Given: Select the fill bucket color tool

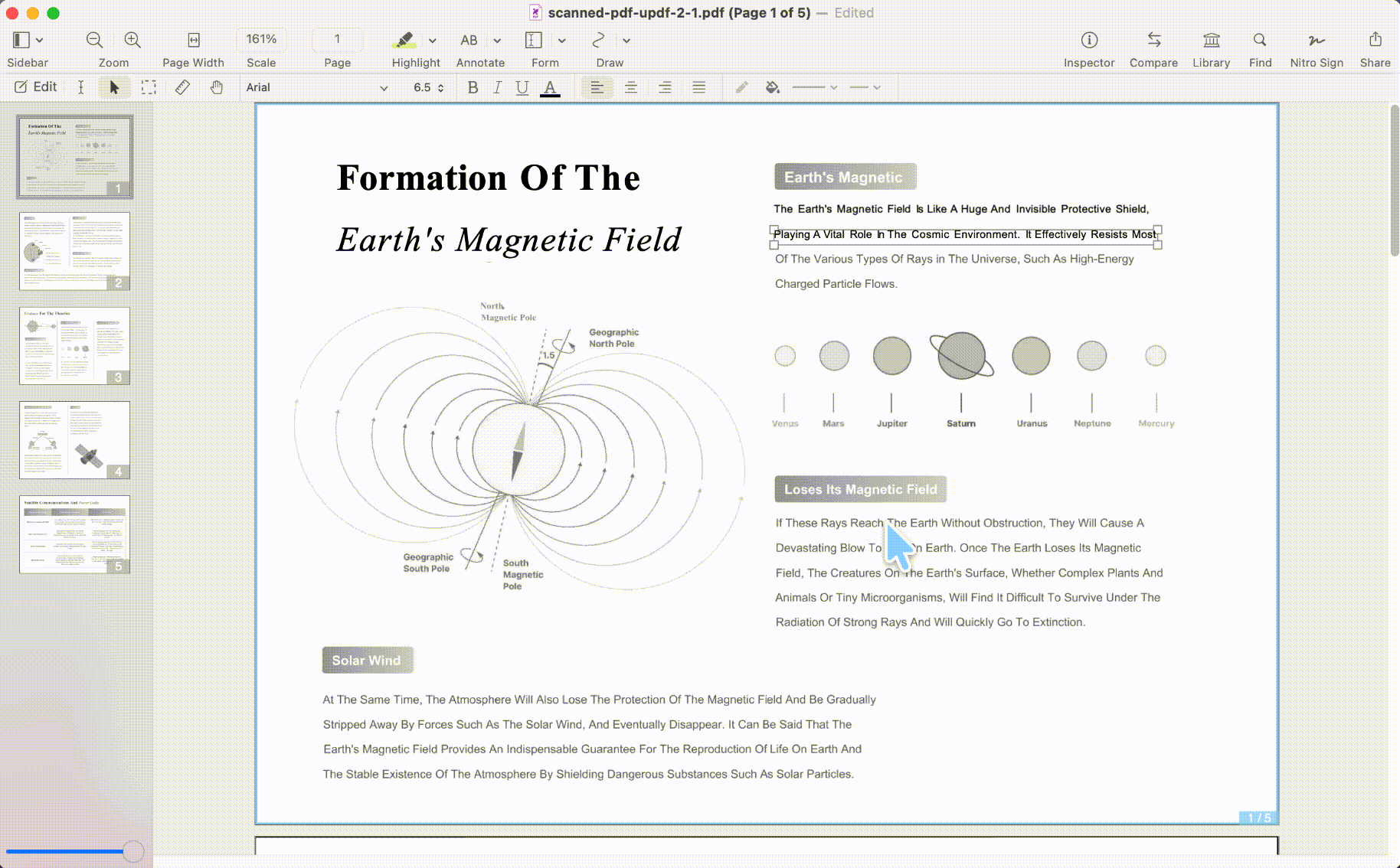Looking at the screenshot, I should click(x=773, y=87).
